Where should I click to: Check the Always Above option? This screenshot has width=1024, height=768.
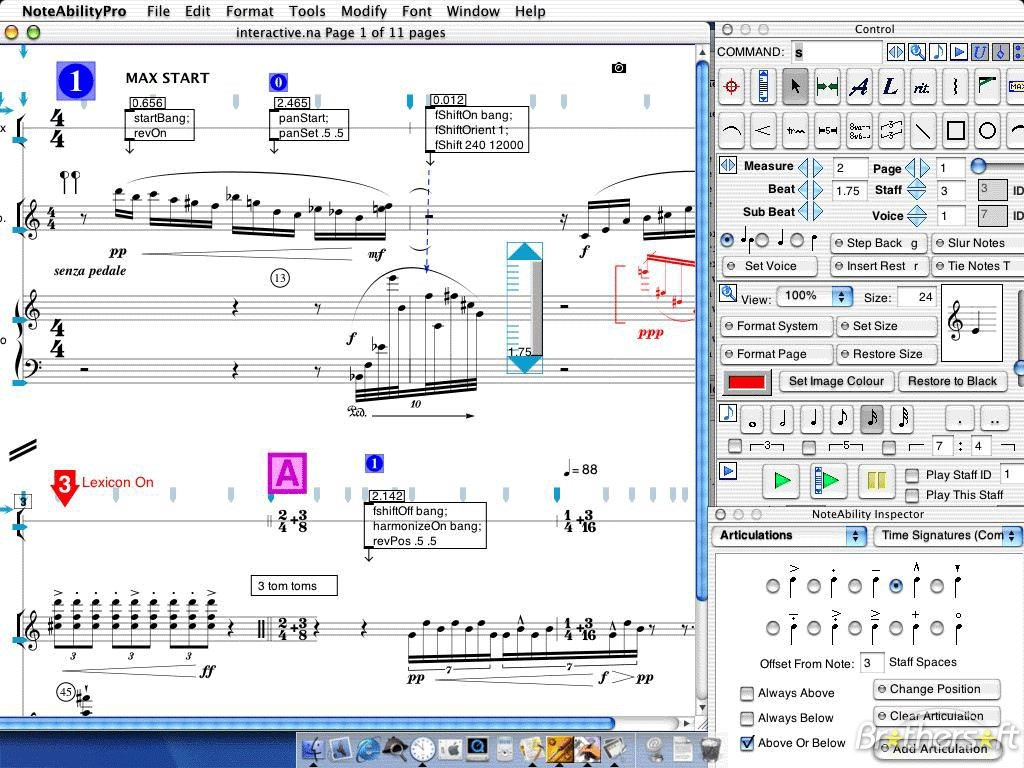tap(747, 693)
